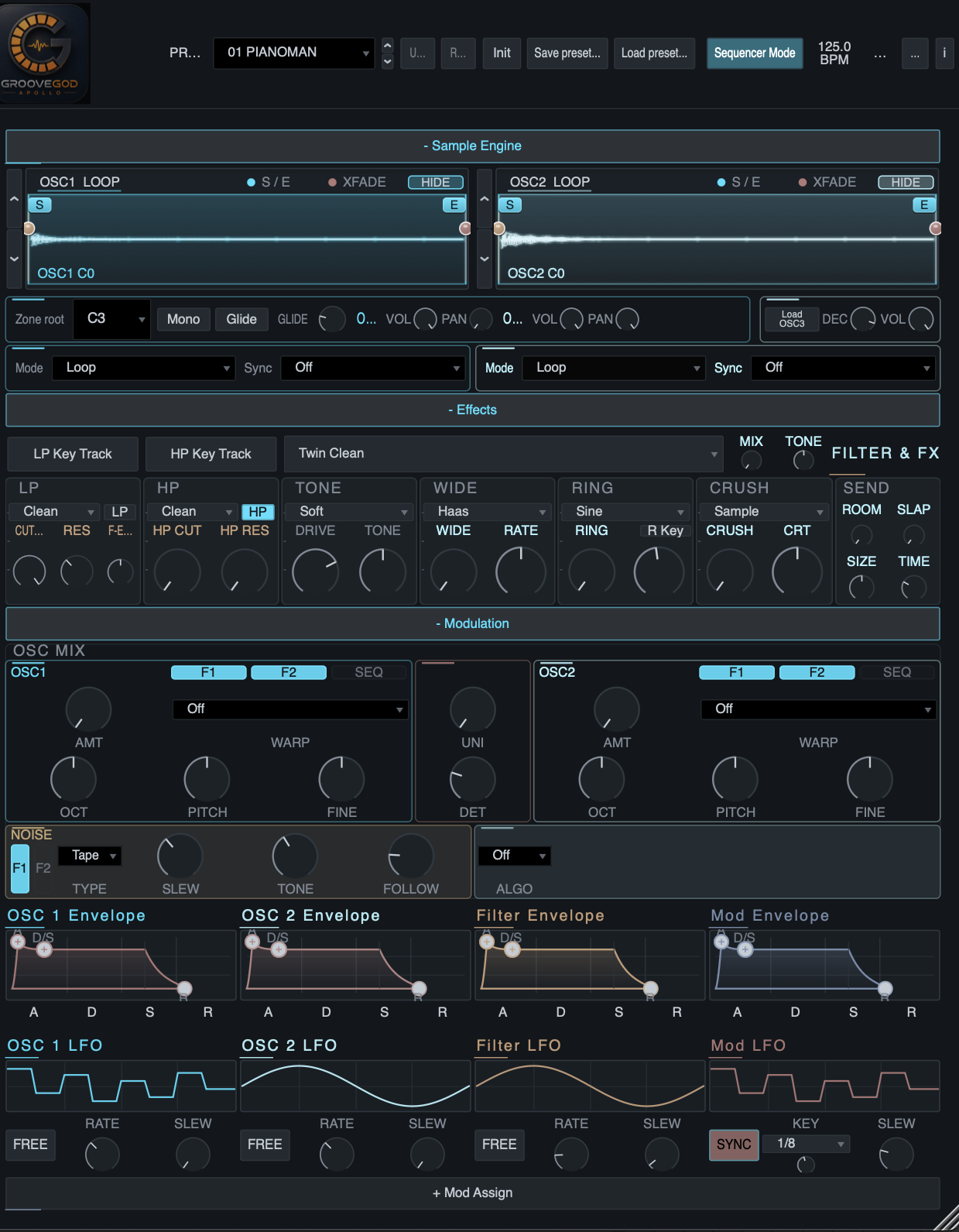This screenshot has width=959, height=1232.
Task: Collapse the Modulation section header
Action: point(473,624)
